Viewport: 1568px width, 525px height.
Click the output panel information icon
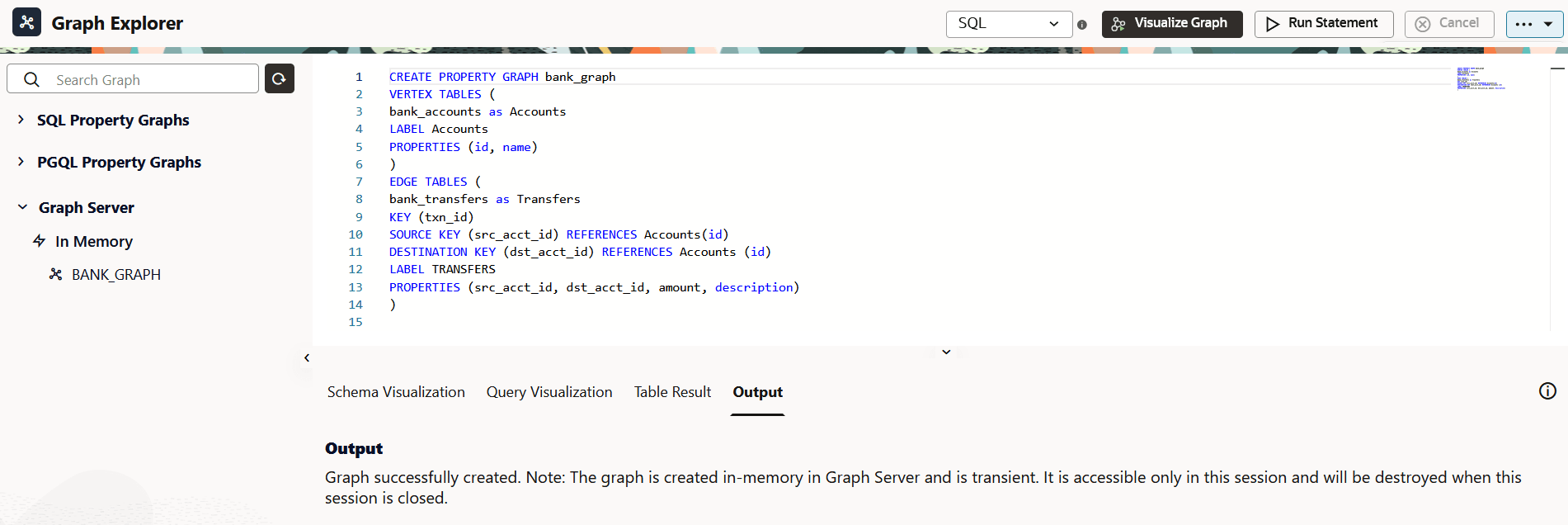click(1547, 391)
